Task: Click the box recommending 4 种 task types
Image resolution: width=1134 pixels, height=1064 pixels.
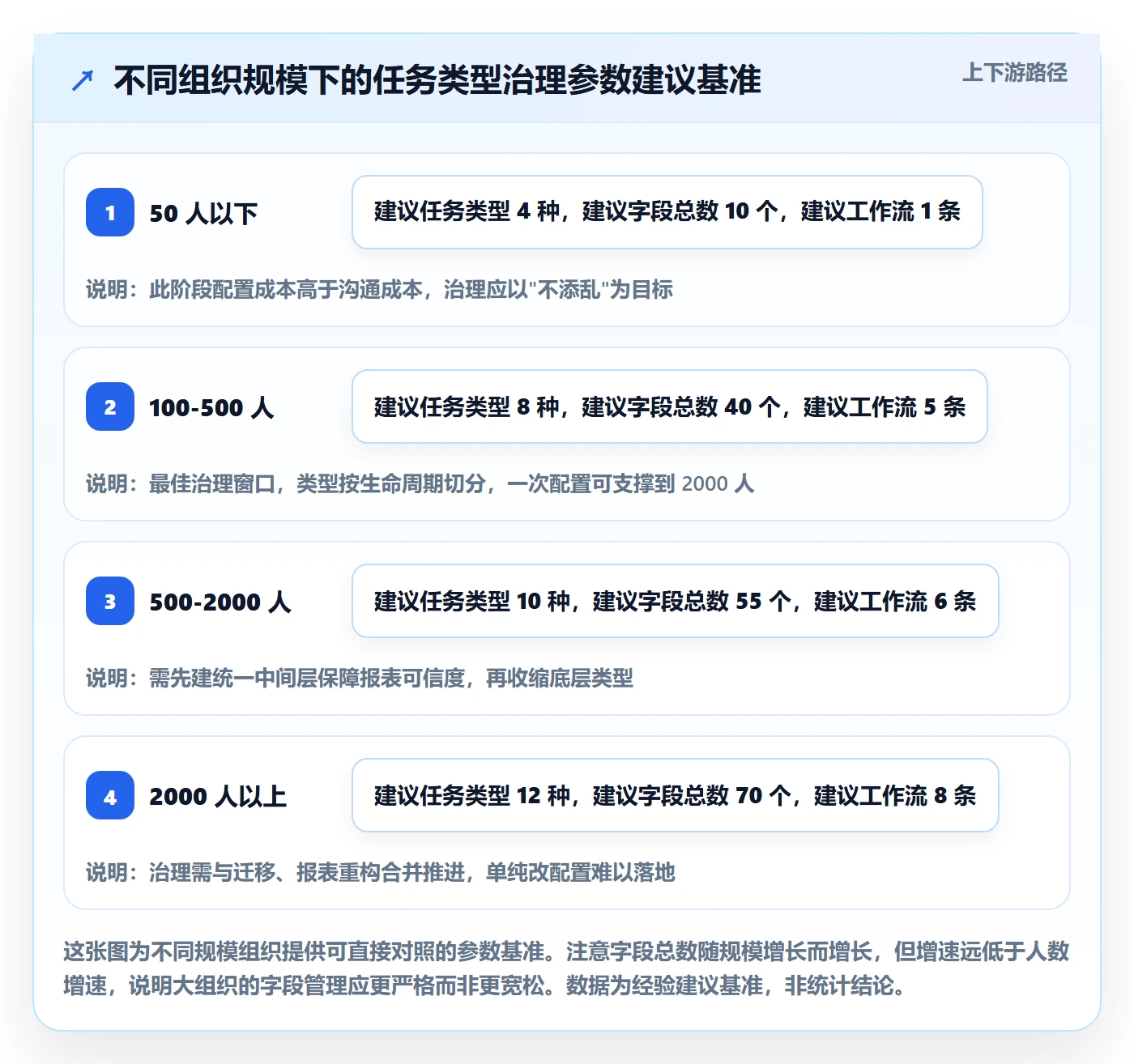Action: 667,212
